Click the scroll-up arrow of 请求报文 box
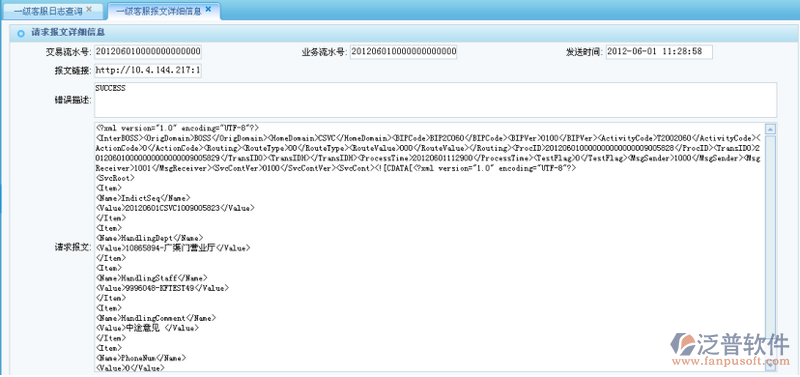 (771, 130)
